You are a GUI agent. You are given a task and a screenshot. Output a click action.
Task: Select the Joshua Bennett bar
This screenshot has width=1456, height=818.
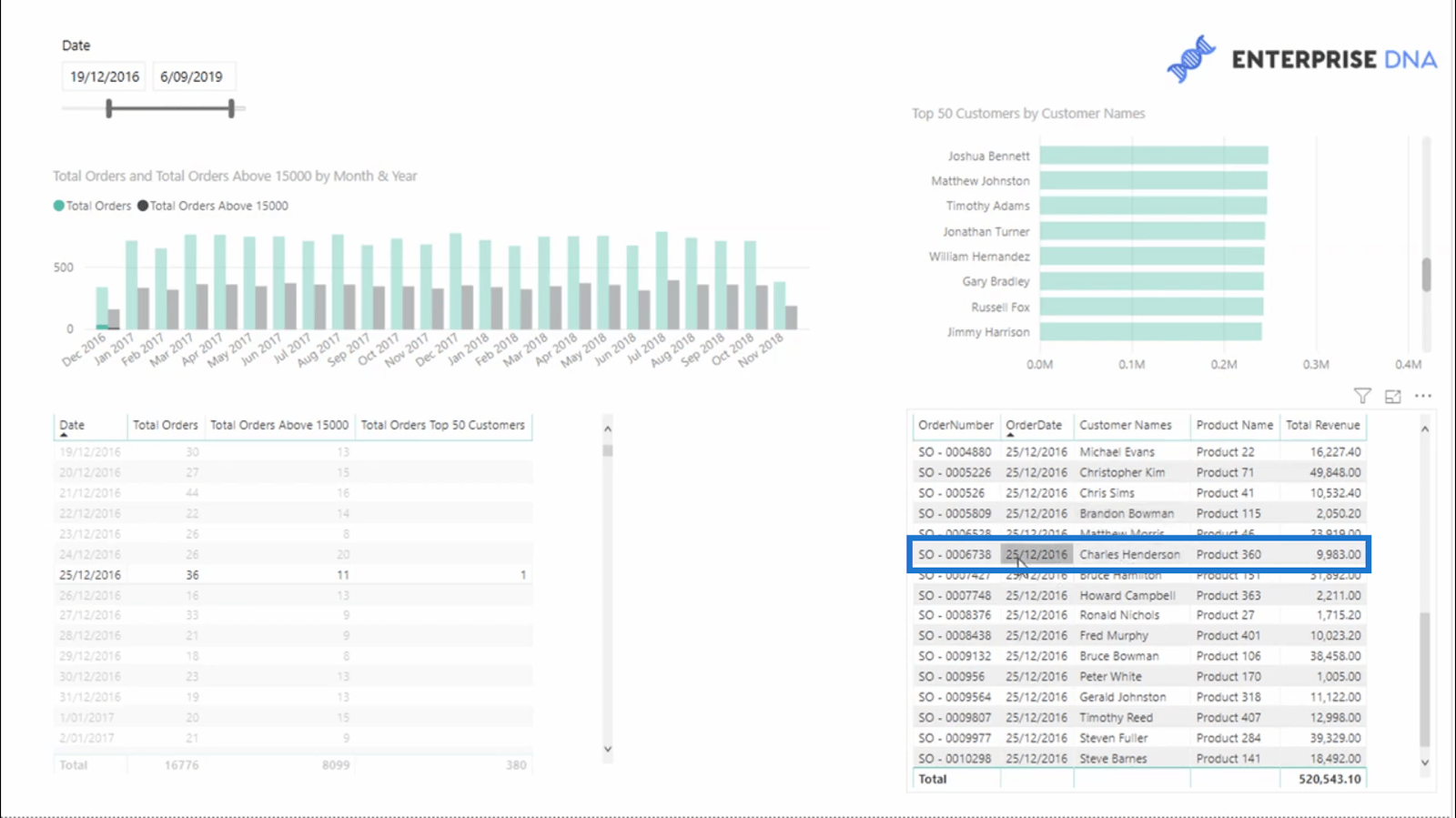[x=1154, y=156]
